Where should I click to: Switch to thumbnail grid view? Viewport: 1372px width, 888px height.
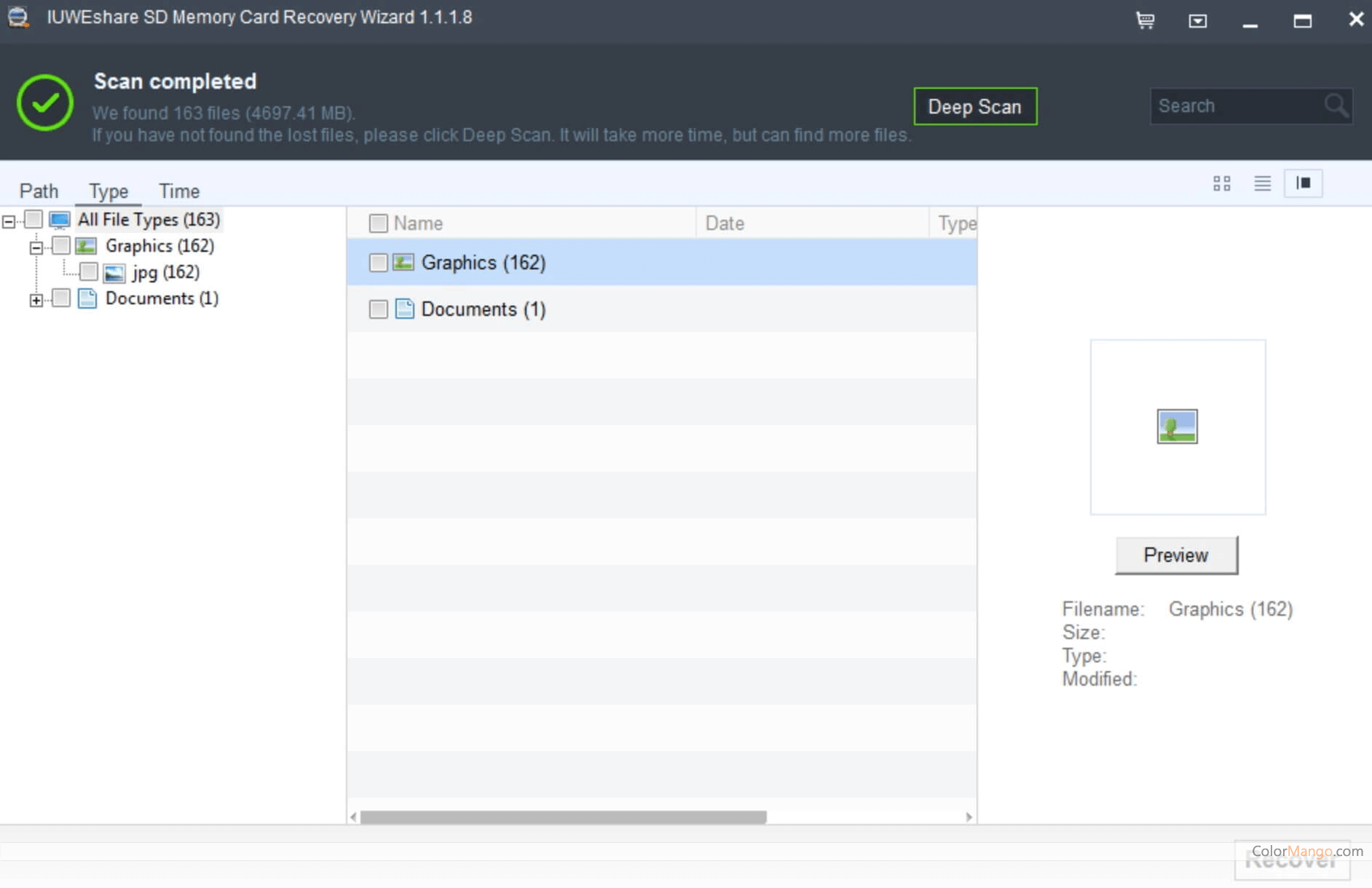[x=1222, y=183]
